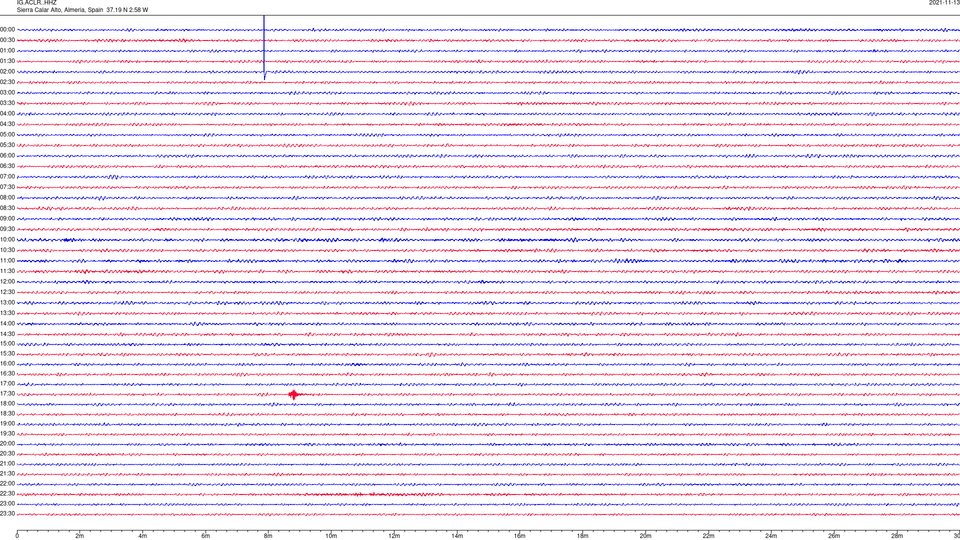Click the "2m" tick label on the time axis
The width and height of the screenshot is (960, 540).
point(80,536)
